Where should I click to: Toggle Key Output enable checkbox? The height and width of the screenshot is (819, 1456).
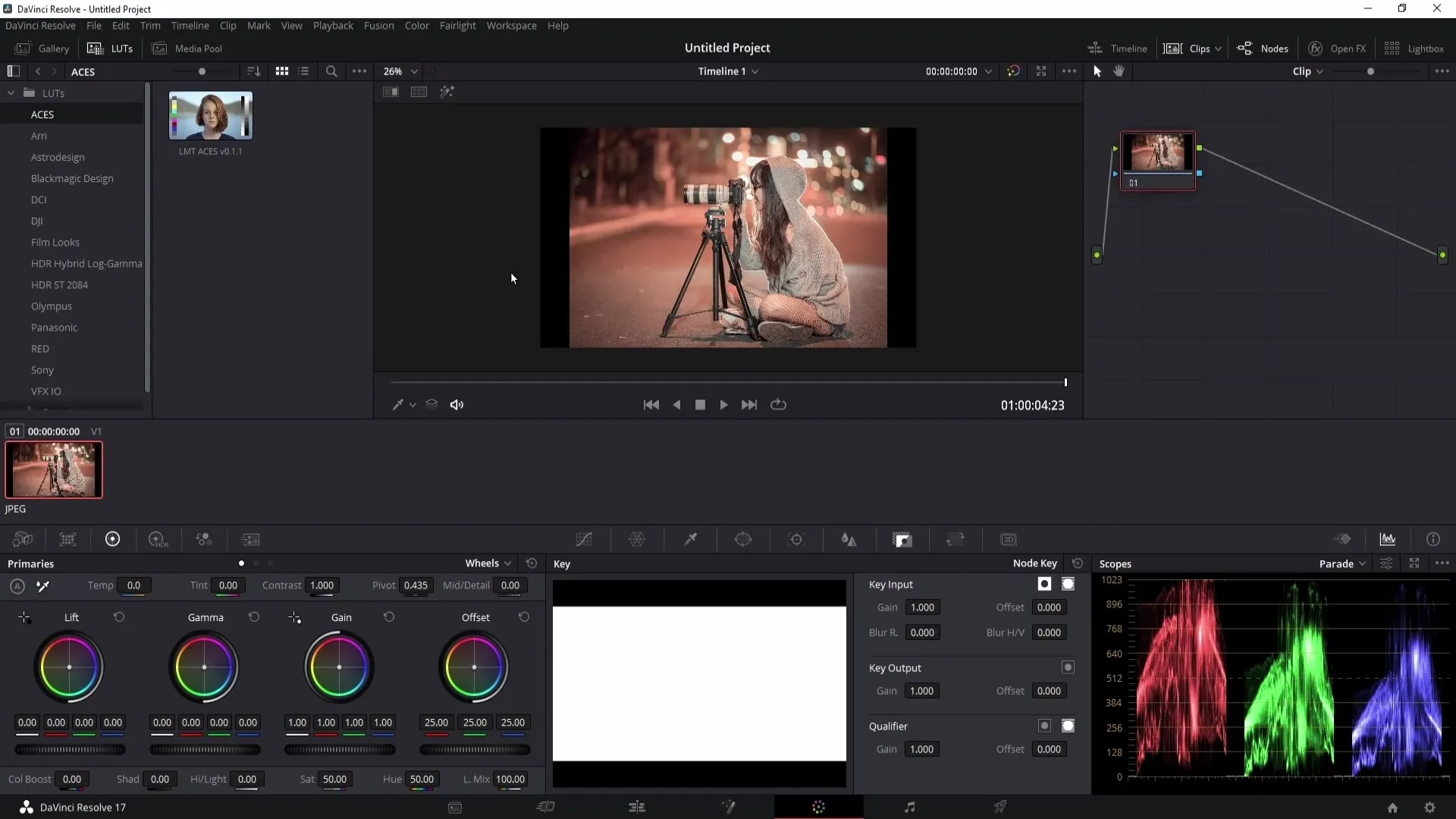(1068, 667)
